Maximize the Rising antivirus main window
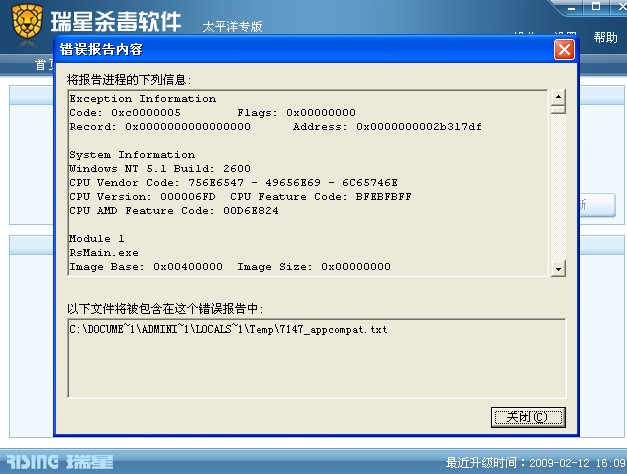This screenshot has height=474, width=627. pos(595,6)
